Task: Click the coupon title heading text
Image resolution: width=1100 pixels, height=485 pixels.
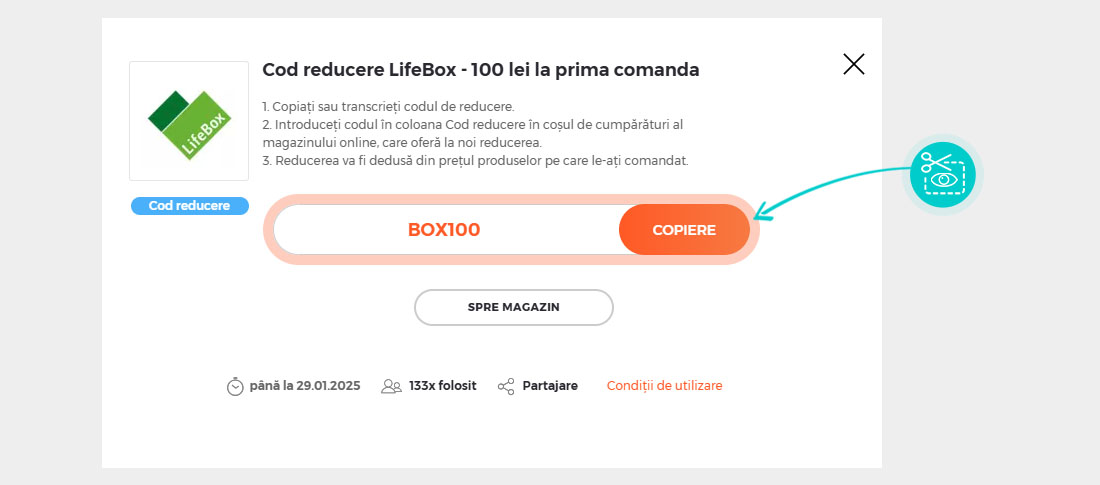Action: 481,70
